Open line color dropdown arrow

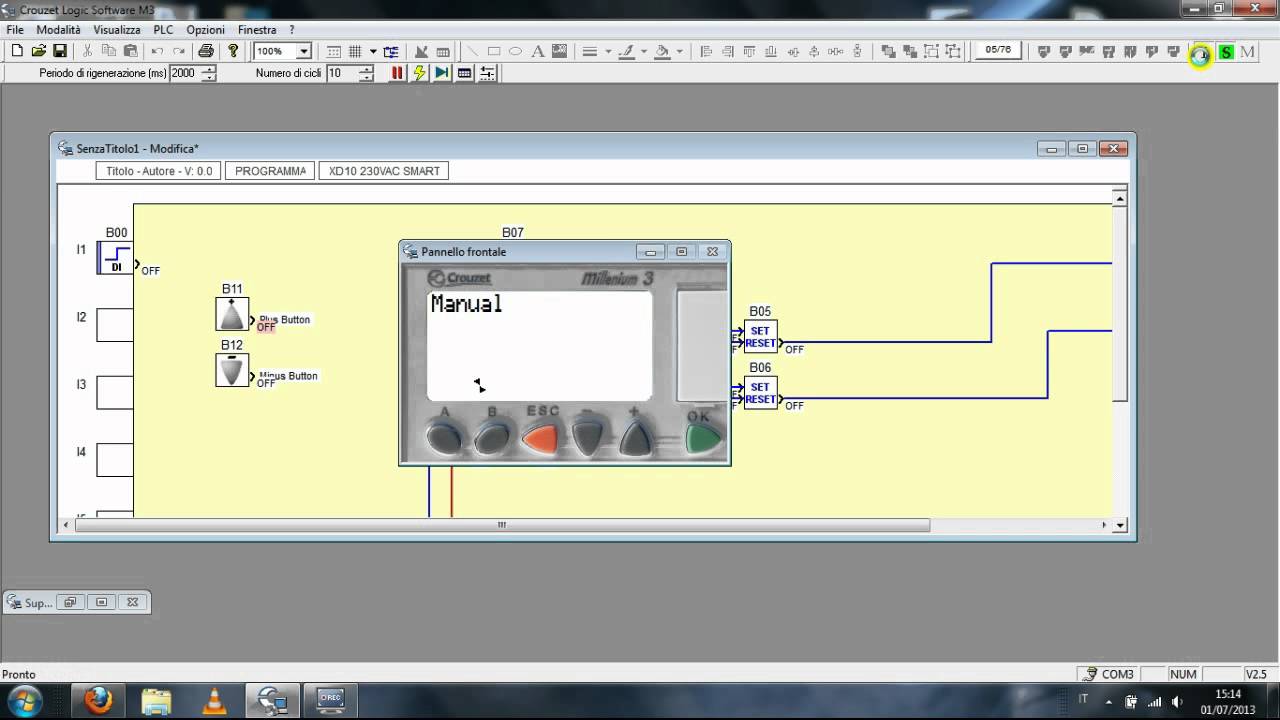tap(644, 51)
